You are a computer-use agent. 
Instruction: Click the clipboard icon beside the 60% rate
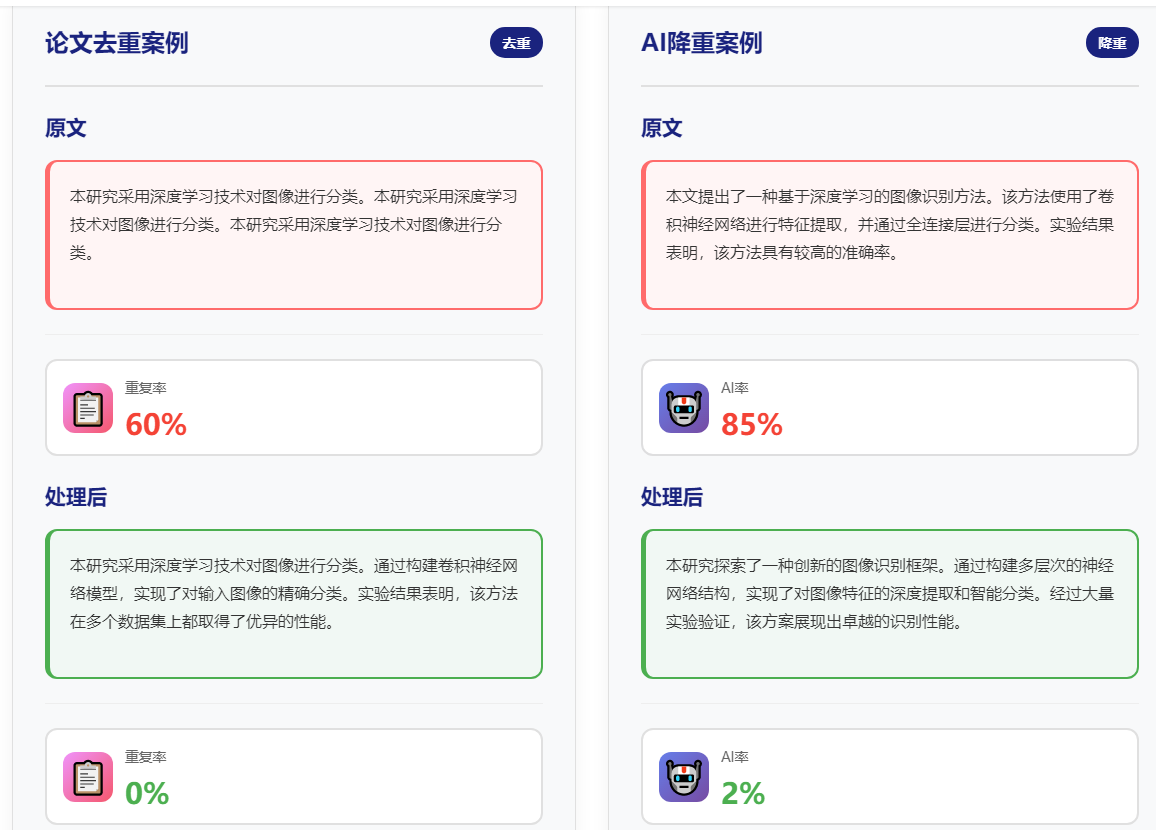(88, 408)
